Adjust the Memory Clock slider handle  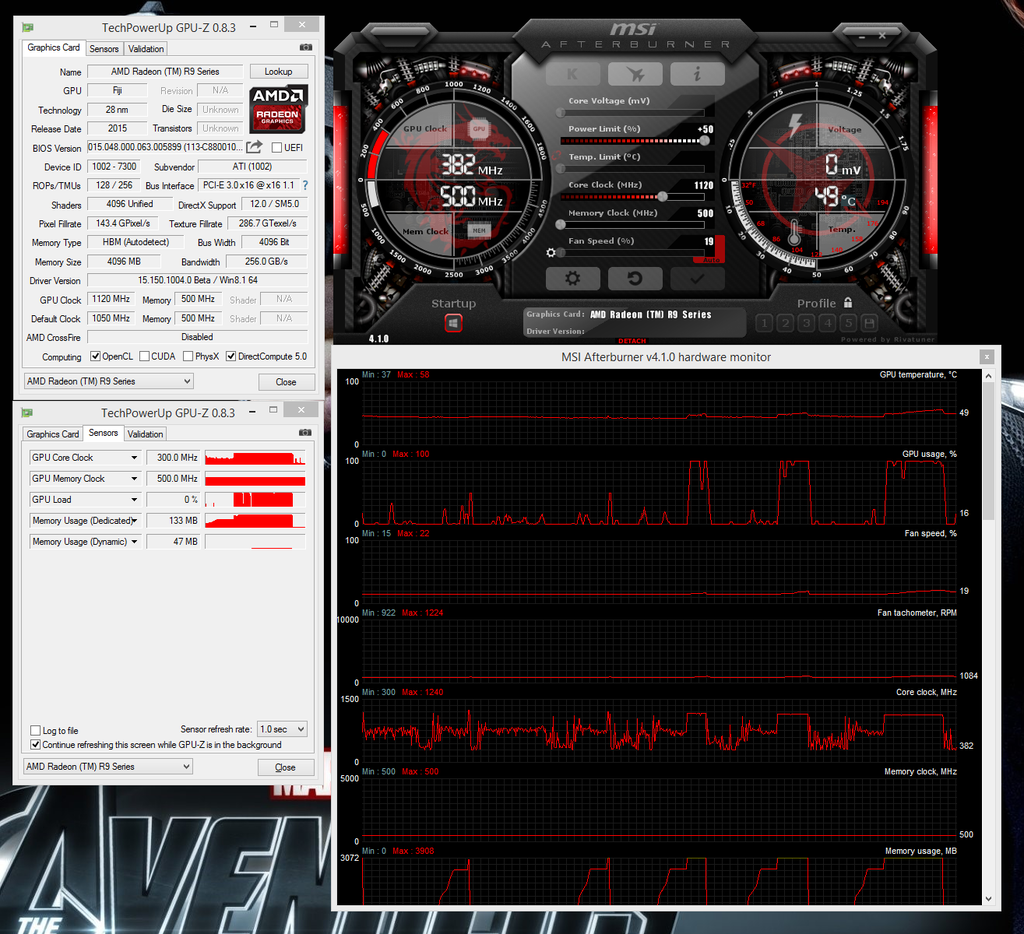click(x=560, y=225)
